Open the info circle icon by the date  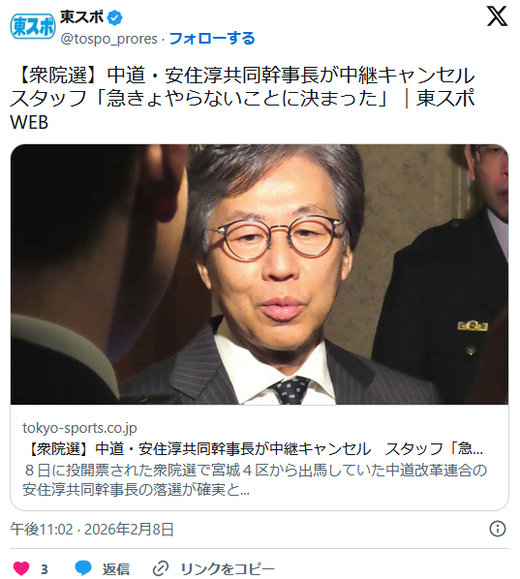(497, 529)
